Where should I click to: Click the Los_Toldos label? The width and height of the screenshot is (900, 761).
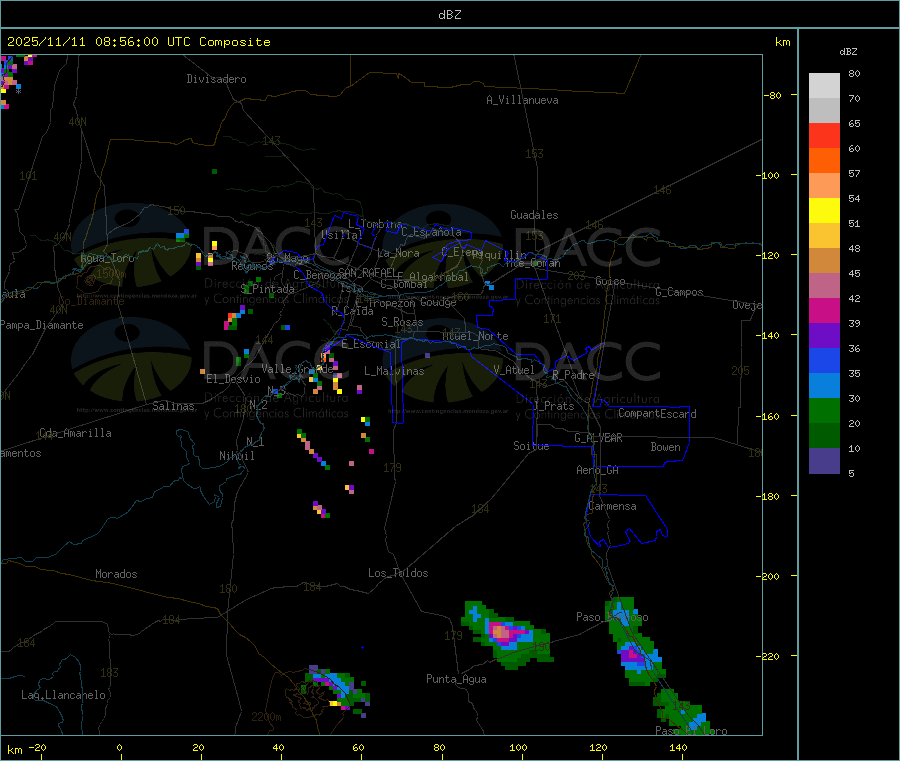(398, 573)
